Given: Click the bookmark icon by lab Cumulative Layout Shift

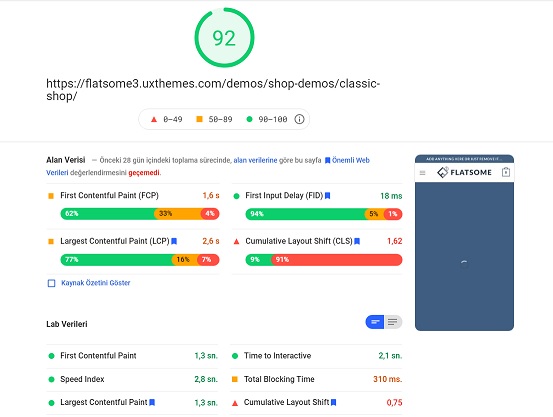Looking at the screenshot, I should (334, 403).
